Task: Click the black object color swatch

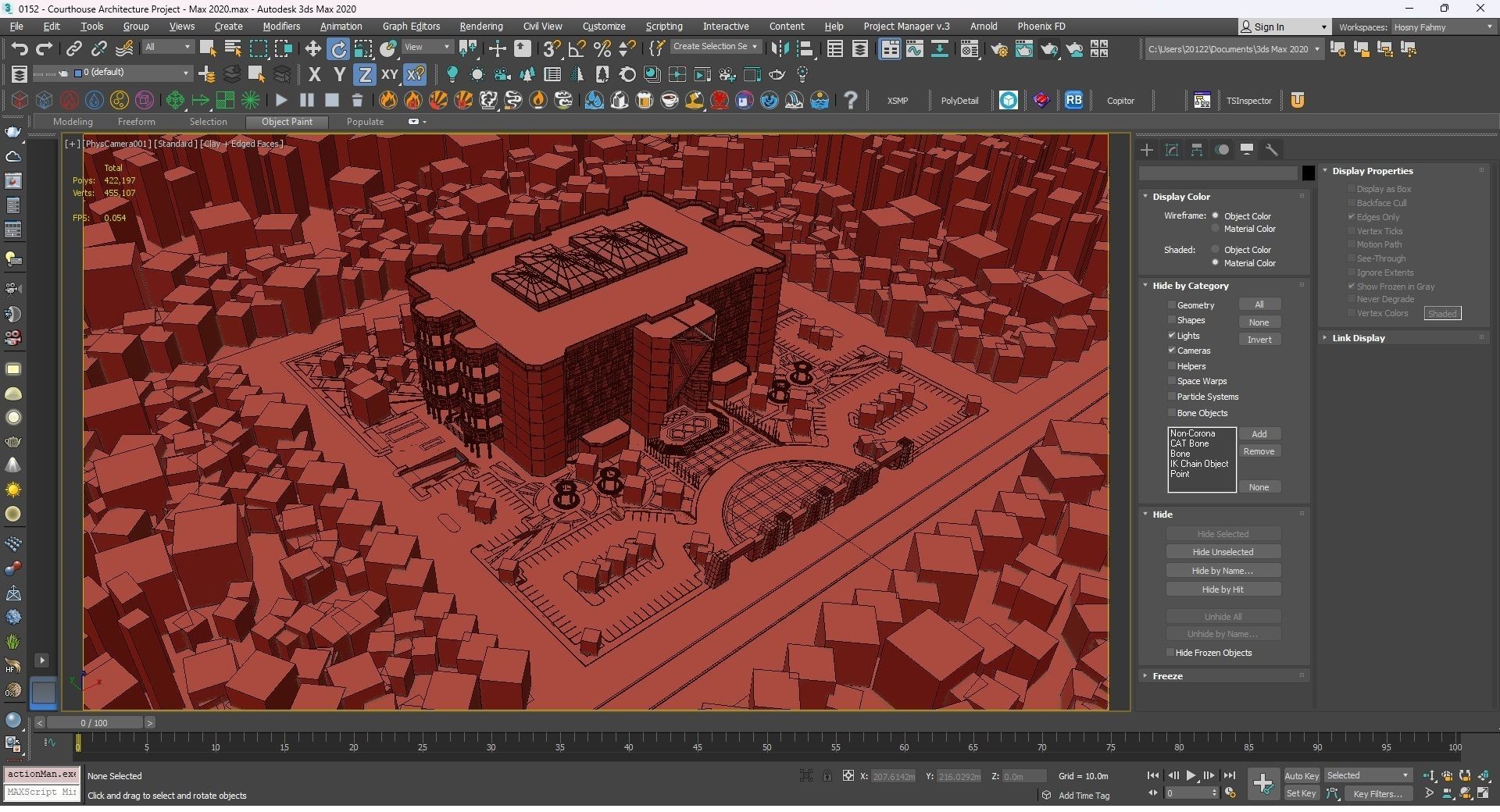Action: point(1309,173)
